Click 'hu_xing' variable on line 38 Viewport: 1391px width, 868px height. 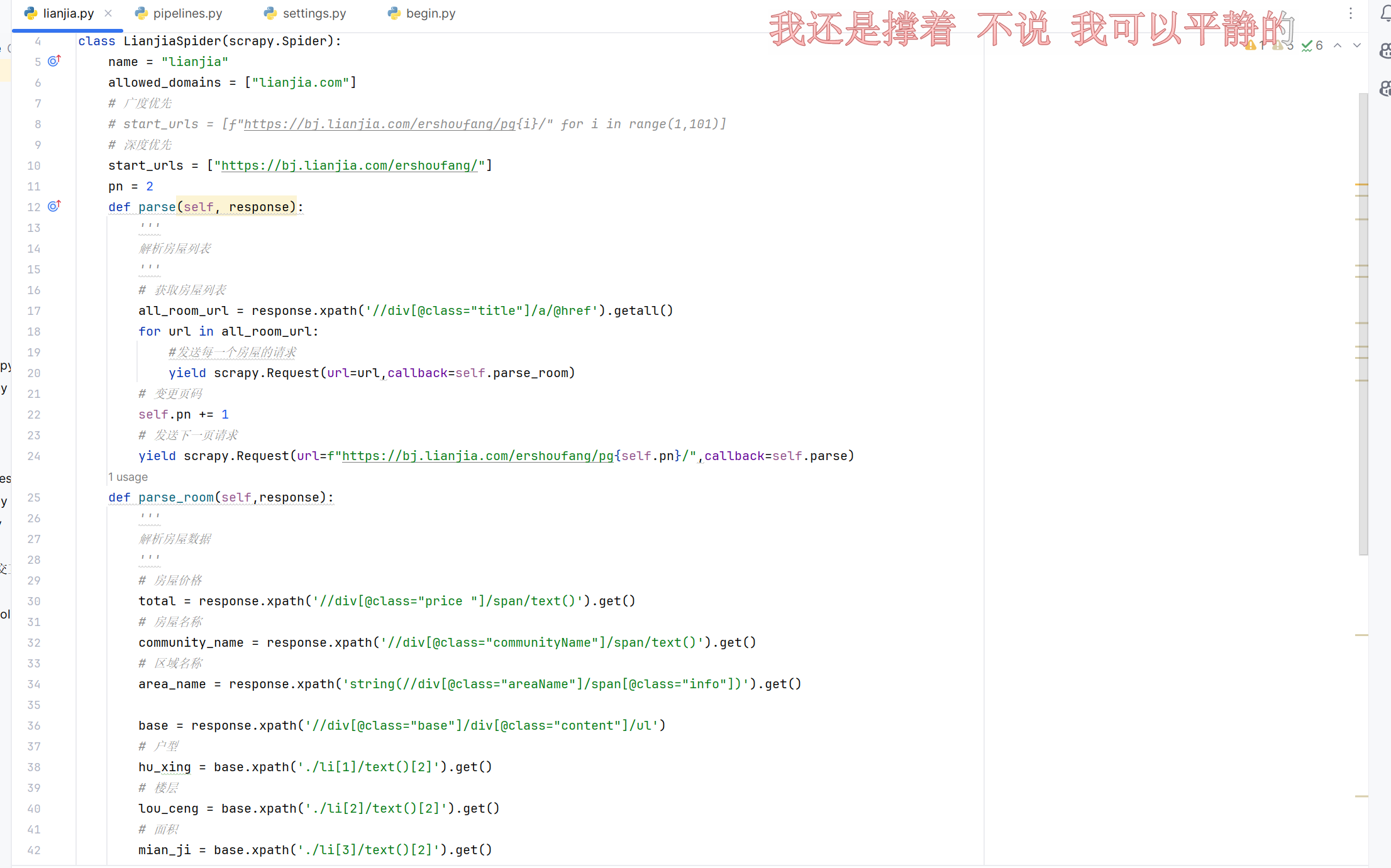tap(165, 767)
